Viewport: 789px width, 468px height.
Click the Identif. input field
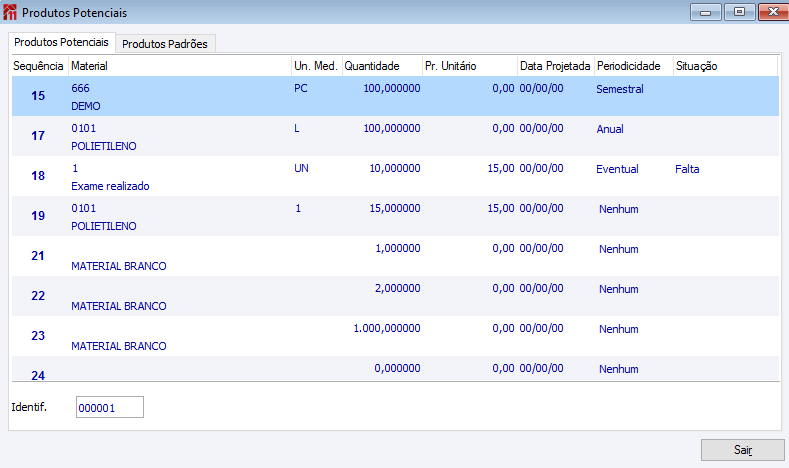pyautogui.click(x=110, y=407)
